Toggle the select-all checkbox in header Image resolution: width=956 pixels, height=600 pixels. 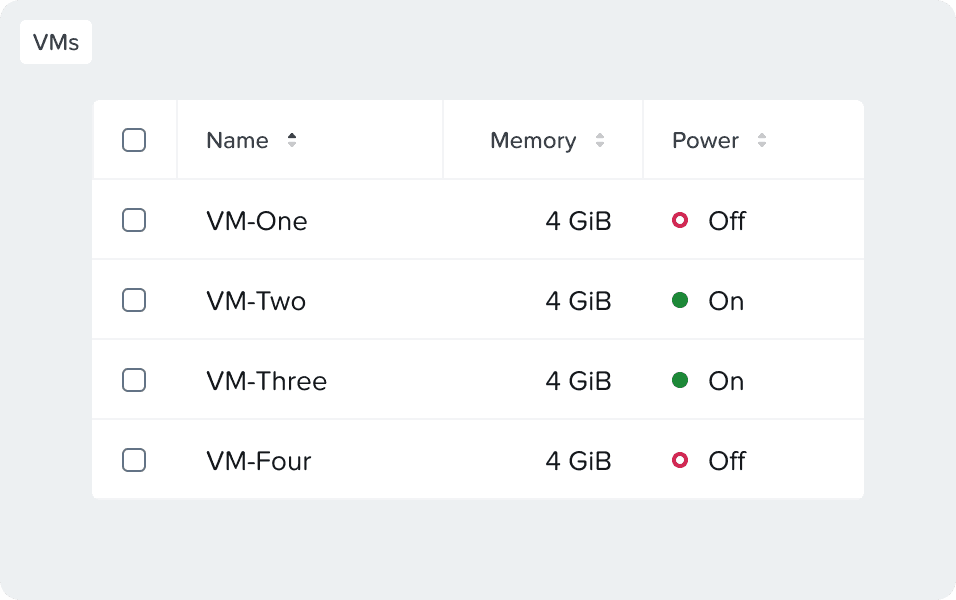[134, 140]
